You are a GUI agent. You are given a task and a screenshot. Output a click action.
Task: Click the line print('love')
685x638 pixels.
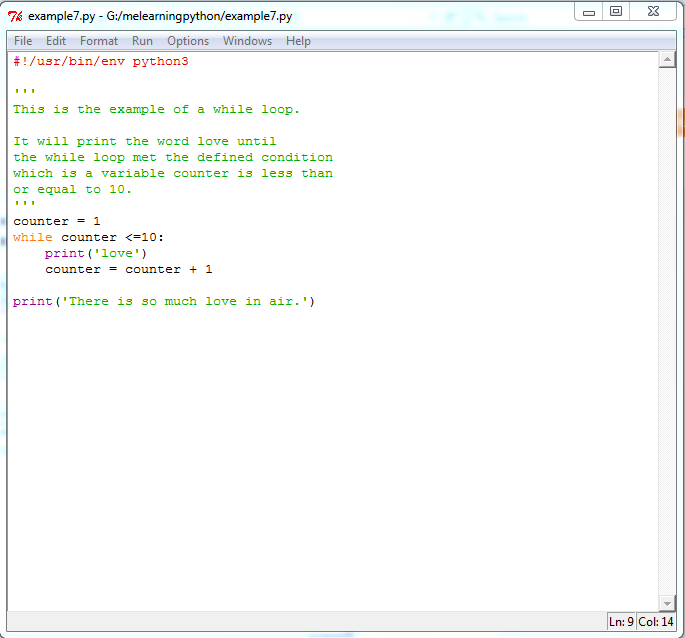point(96,253)
